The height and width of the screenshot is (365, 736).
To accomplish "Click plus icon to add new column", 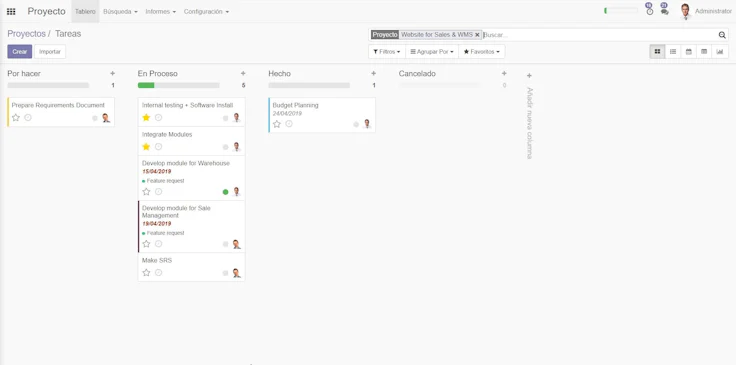I will (x=529, y=76).
